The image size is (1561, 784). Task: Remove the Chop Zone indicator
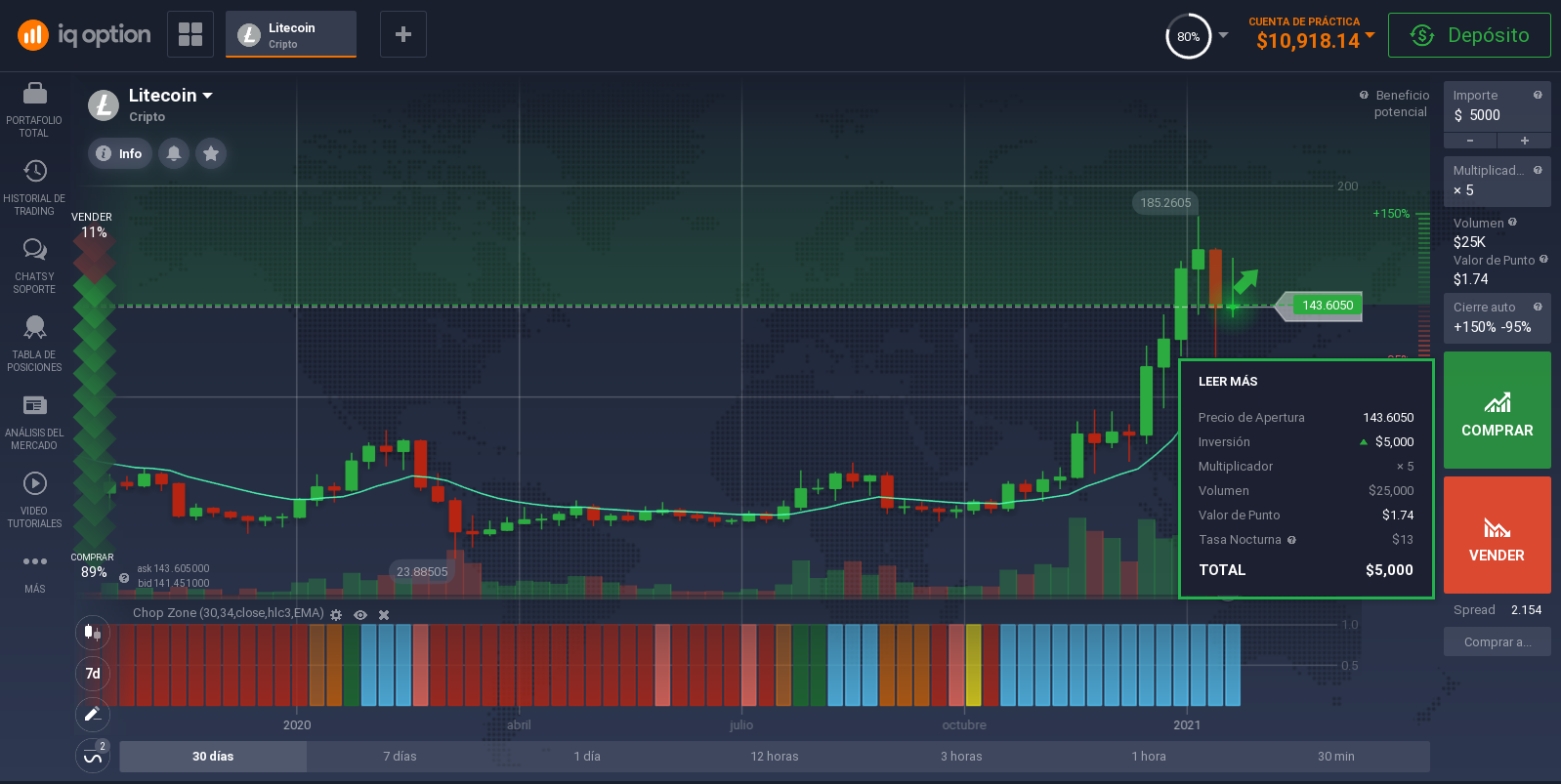coord(384,615)
